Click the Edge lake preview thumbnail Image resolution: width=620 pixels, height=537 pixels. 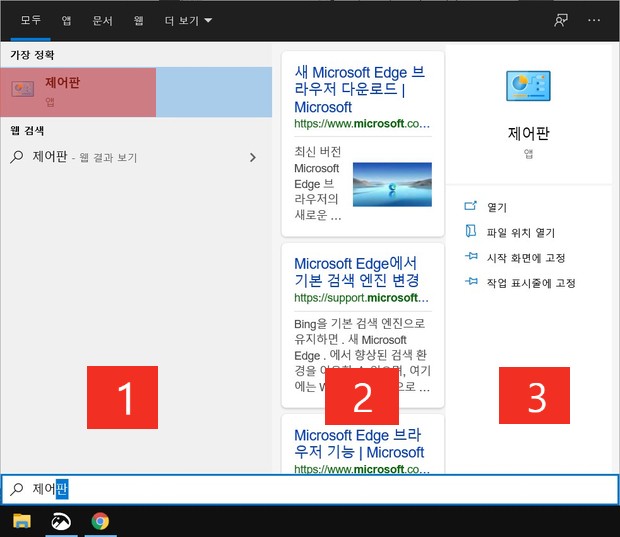[x=392, y=184]
